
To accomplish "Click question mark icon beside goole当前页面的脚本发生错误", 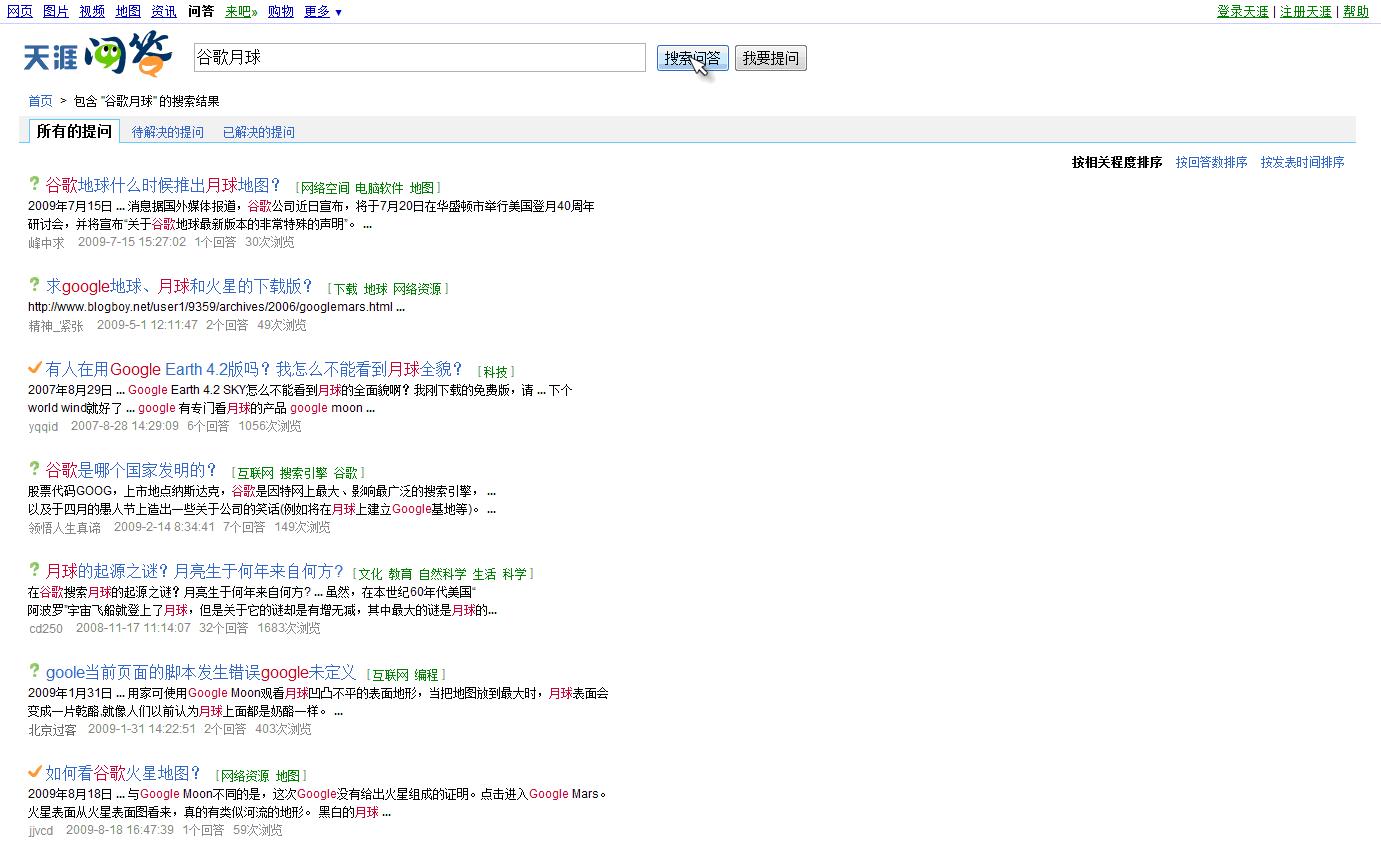I will tap(34, 671).
